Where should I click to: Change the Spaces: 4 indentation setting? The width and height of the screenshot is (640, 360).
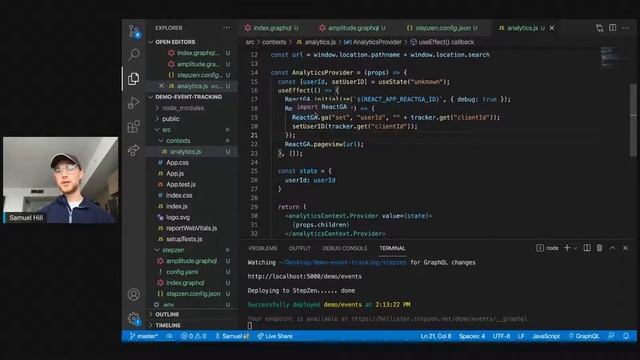472,336
